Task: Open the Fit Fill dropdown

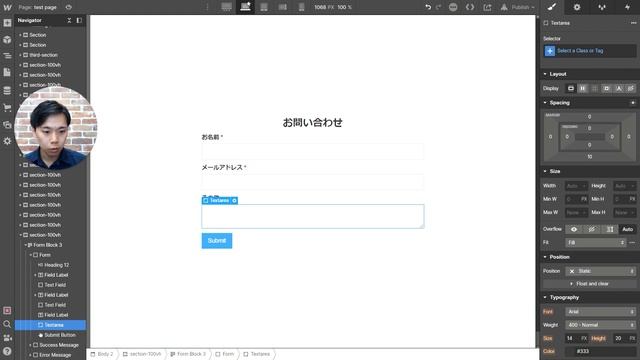Action: coord(596,242)
